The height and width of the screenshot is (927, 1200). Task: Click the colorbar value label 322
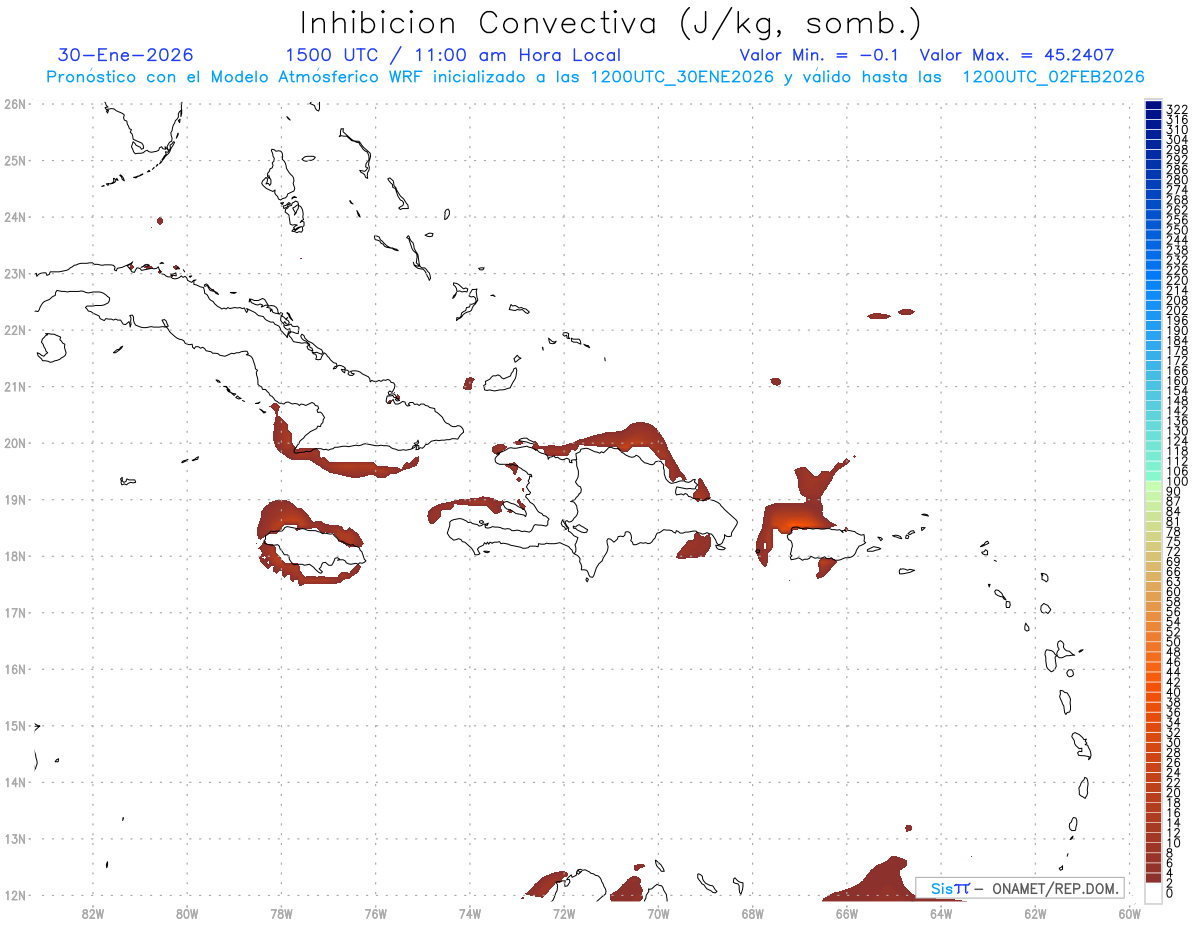pos(1177,108)
